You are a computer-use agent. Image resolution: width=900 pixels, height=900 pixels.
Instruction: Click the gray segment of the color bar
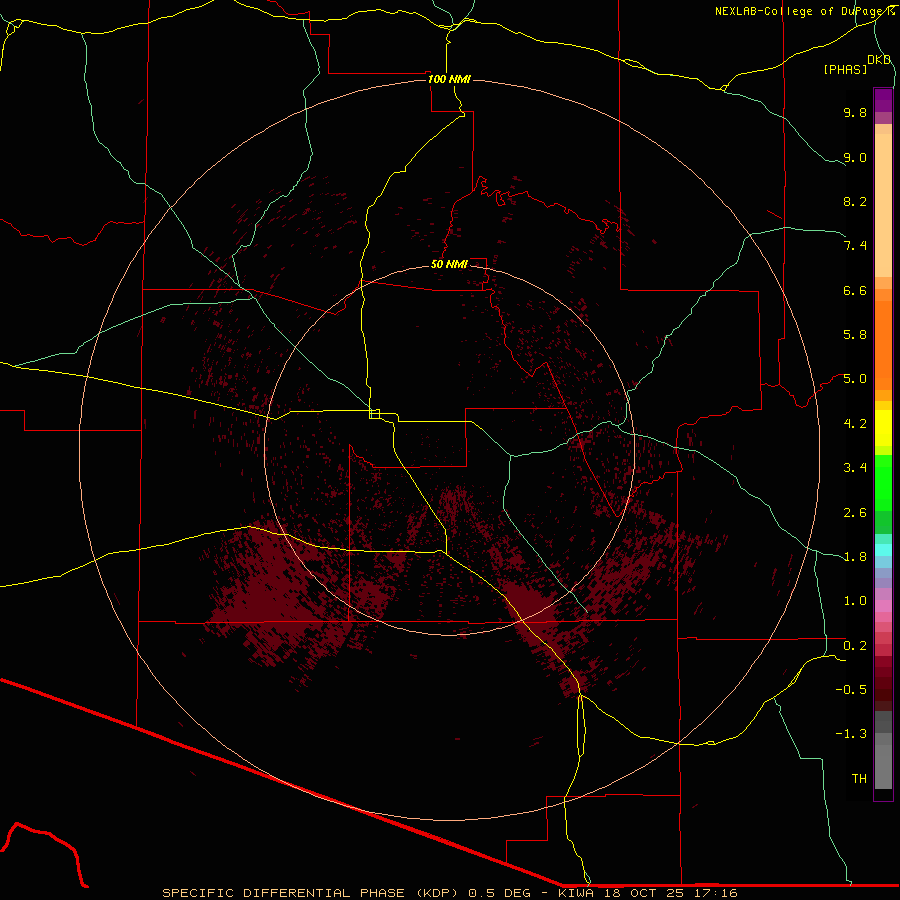tap(883, 751)
